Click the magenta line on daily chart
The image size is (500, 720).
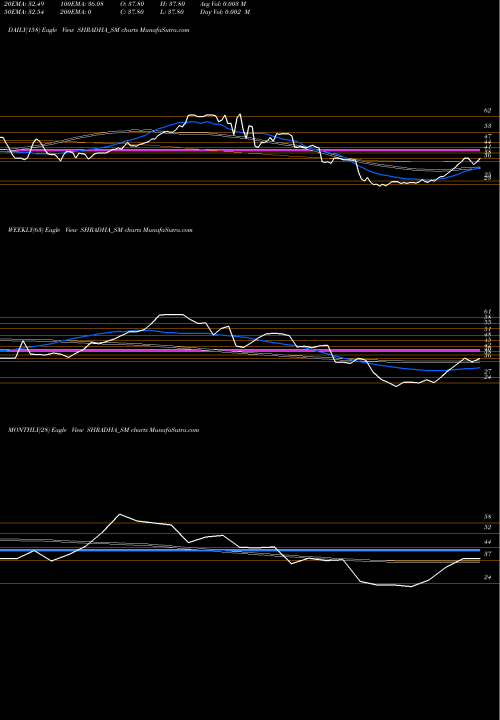pos(240,151)
